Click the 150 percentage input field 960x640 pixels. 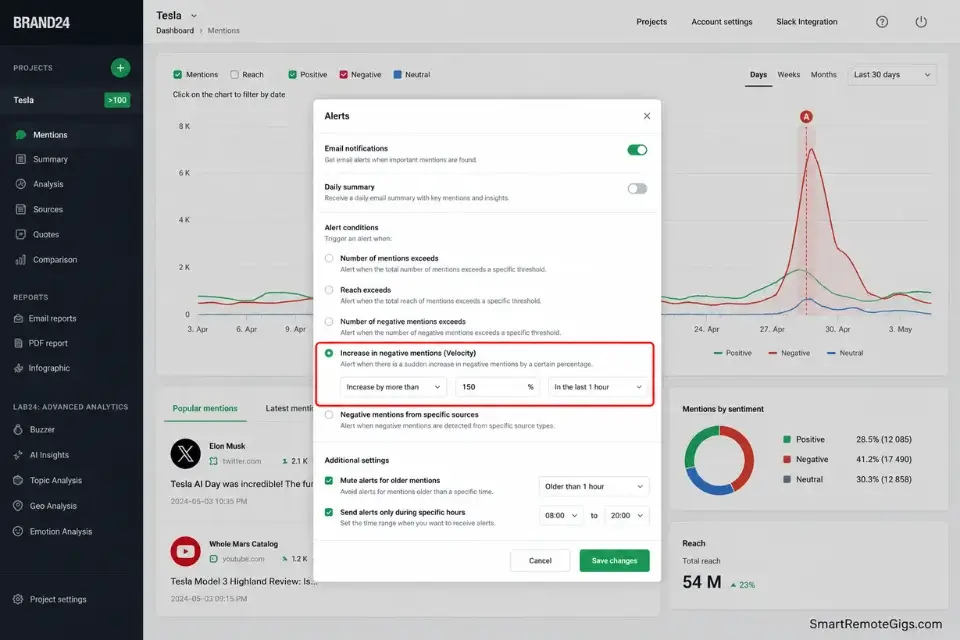click(x=497, y=387)
